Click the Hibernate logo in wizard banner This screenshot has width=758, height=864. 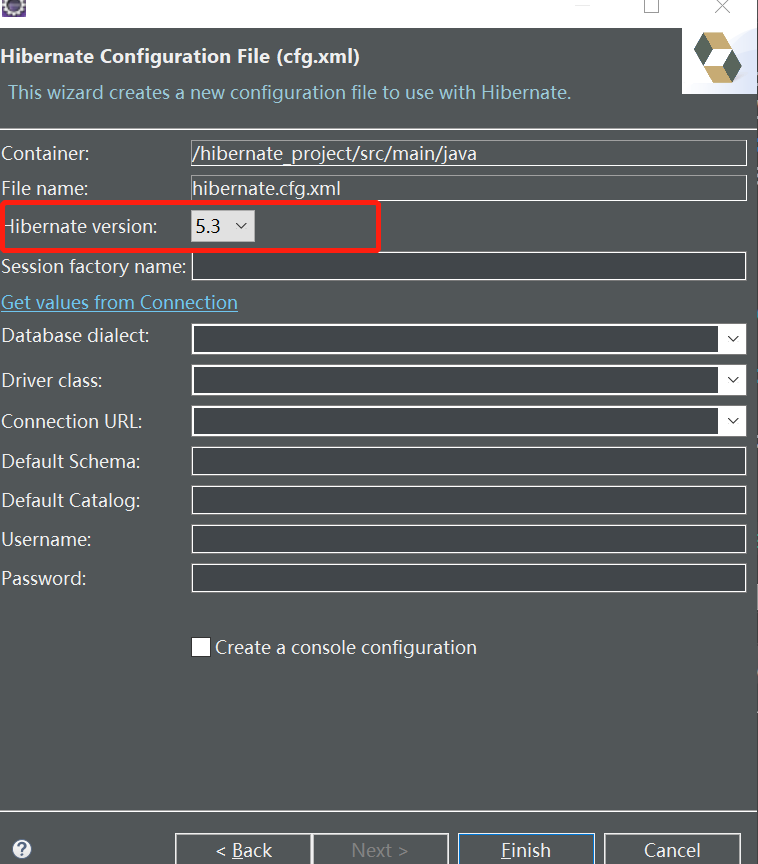coord(718,58)
